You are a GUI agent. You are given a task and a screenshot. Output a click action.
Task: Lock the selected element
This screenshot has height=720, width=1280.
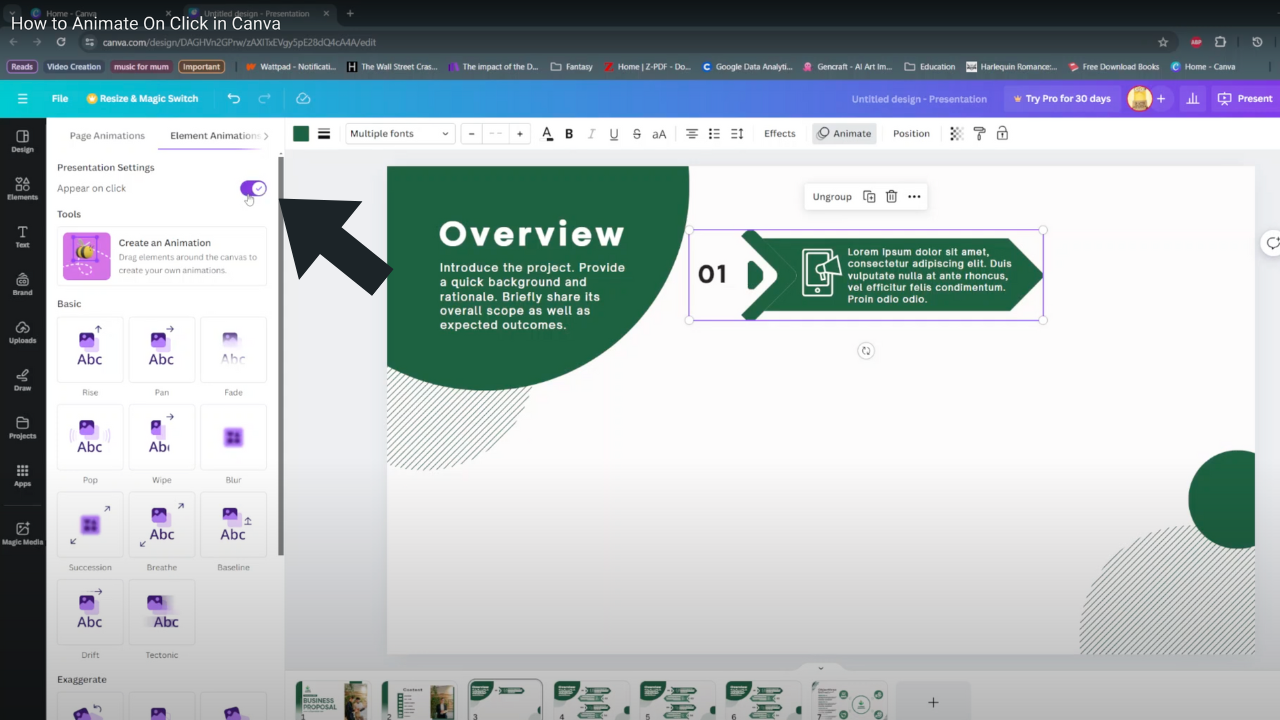click(x=1002, y=134)
